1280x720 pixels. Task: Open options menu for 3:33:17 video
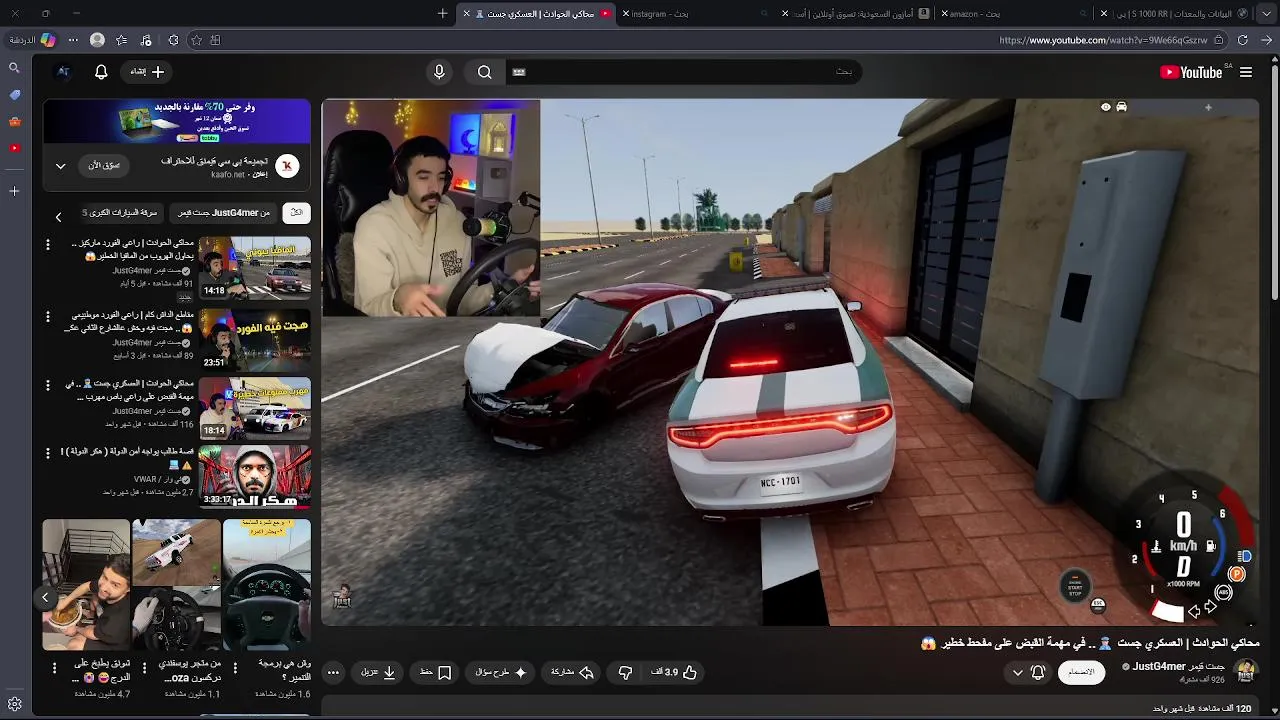point(47,453)
